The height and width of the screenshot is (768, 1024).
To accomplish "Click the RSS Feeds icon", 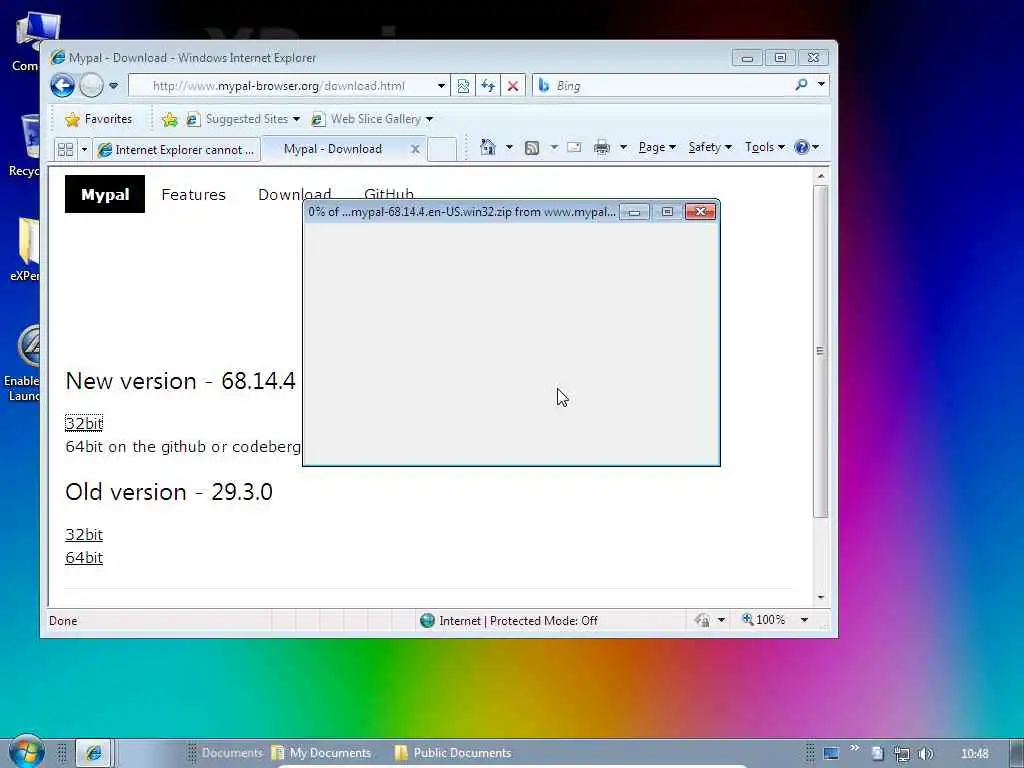I will tap(532, 148).
